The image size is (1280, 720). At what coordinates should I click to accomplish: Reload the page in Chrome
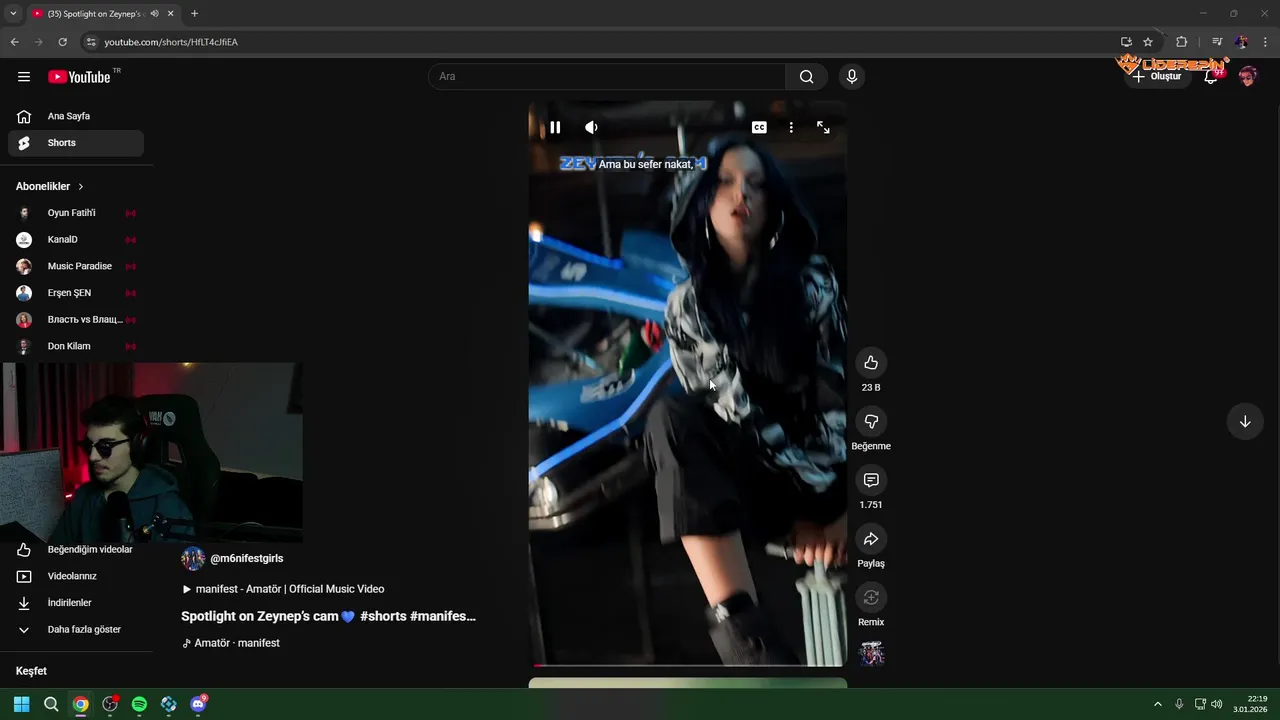point(62,42)
